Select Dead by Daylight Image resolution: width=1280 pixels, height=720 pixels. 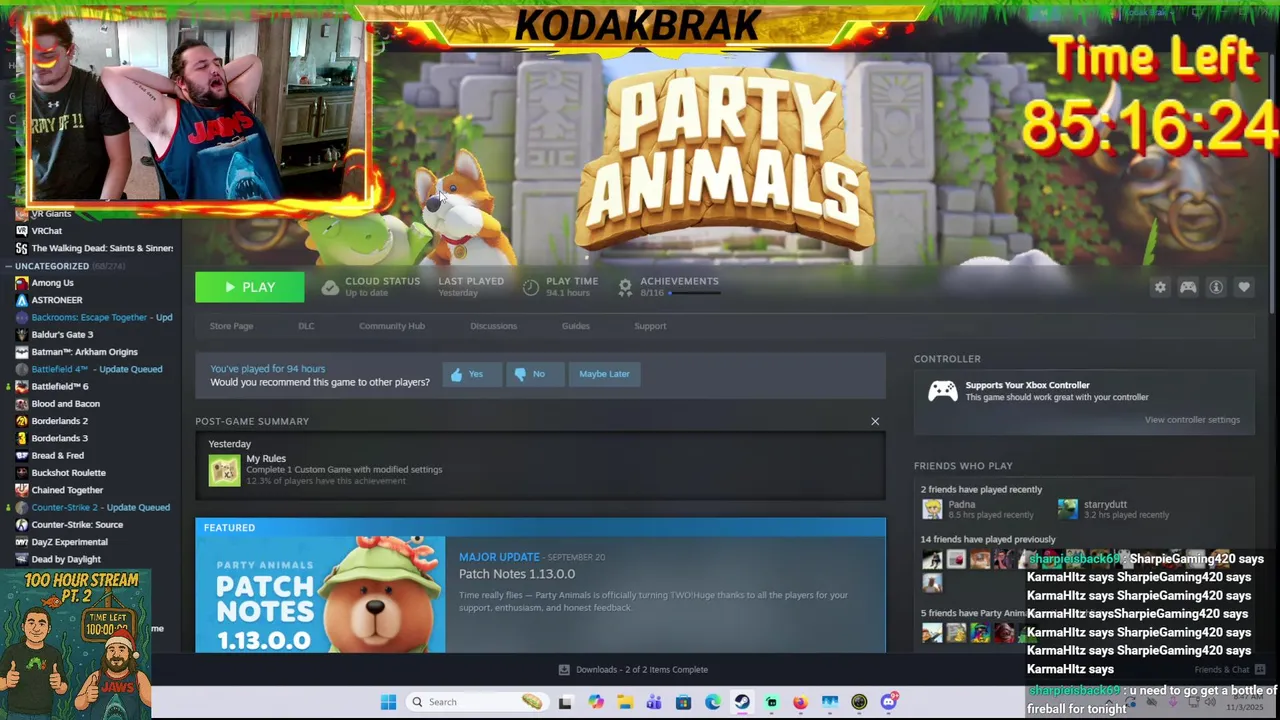pos(66,560)
